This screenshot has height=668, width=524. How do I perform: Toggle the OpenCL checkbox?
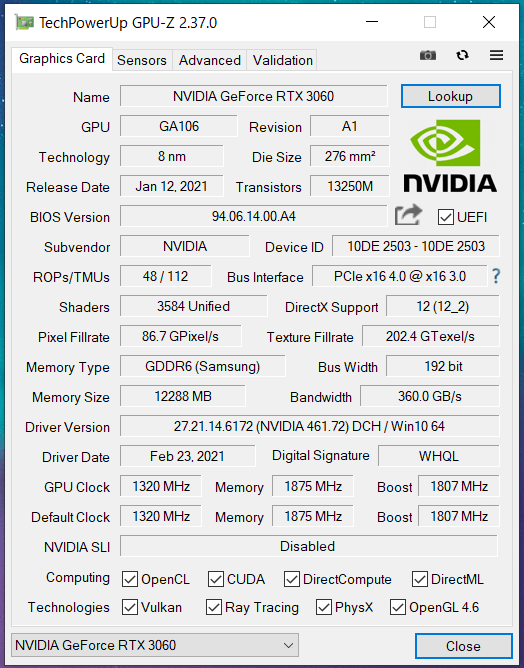click(130, 579)
